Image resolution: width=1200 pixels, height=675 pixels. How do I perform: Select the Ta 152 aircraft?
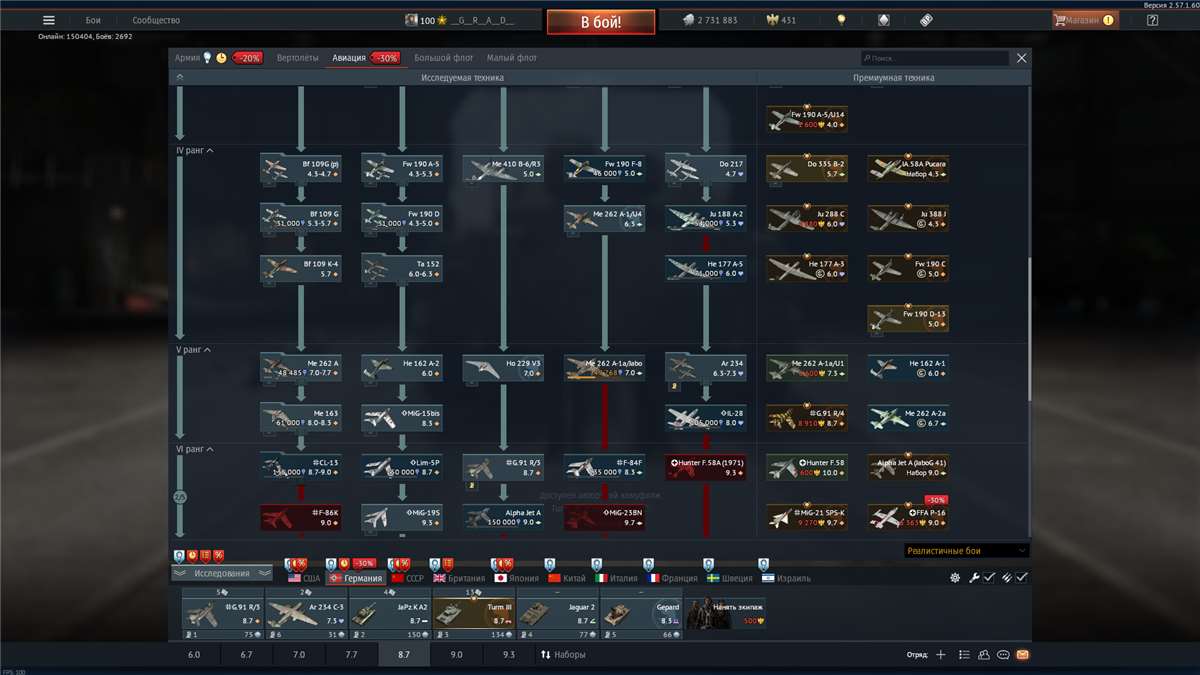click(402, 268)
